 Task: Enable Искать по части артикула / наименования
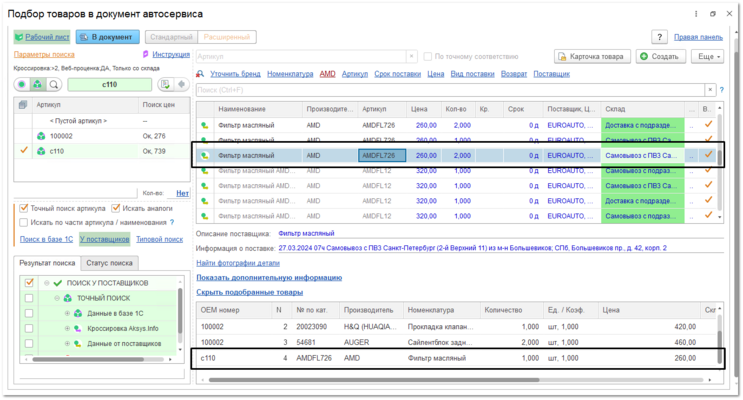(24, 222)
